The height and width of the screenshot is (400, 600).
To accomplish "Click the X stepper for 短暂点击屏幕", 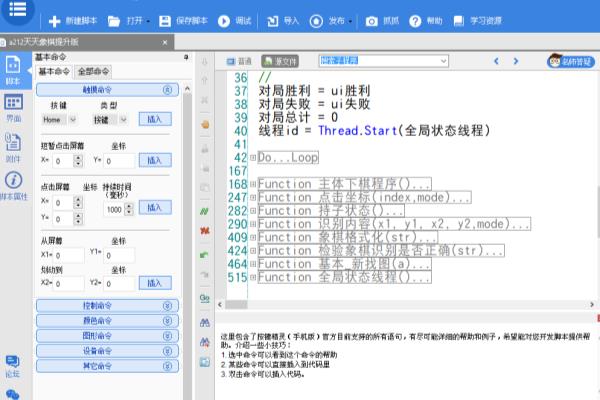I will (78, 161).
